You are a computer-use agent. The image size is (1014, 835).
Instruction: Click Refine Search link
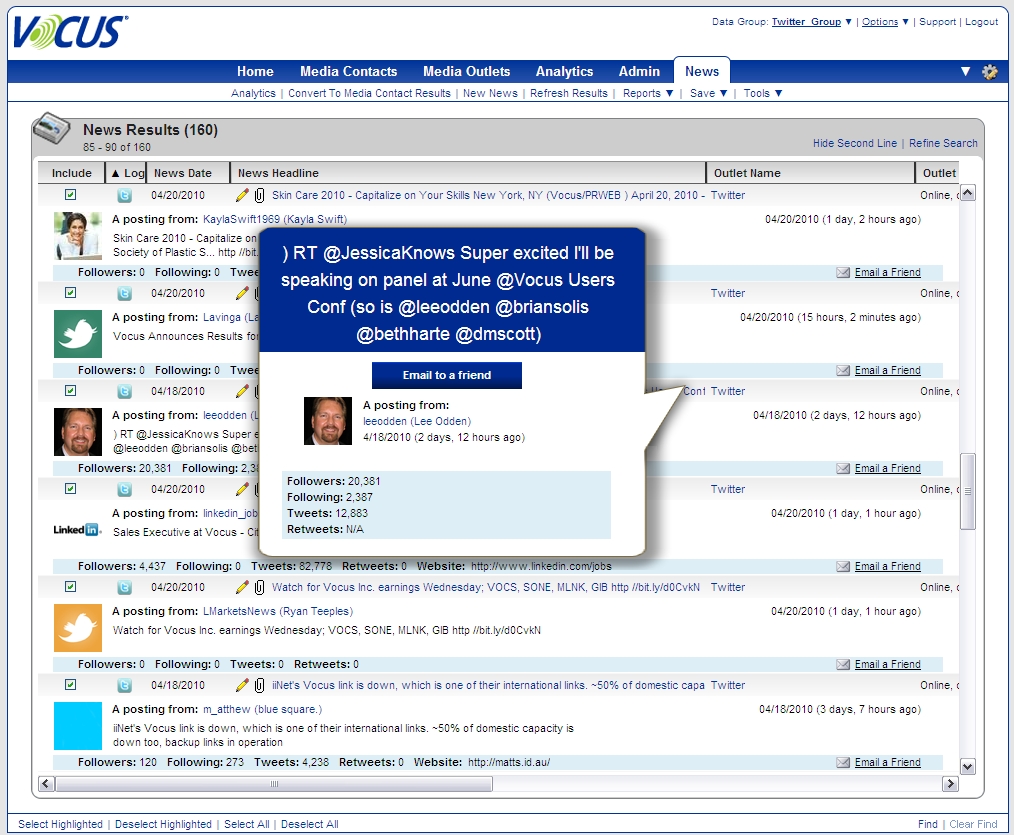click(x=943, y=143)
